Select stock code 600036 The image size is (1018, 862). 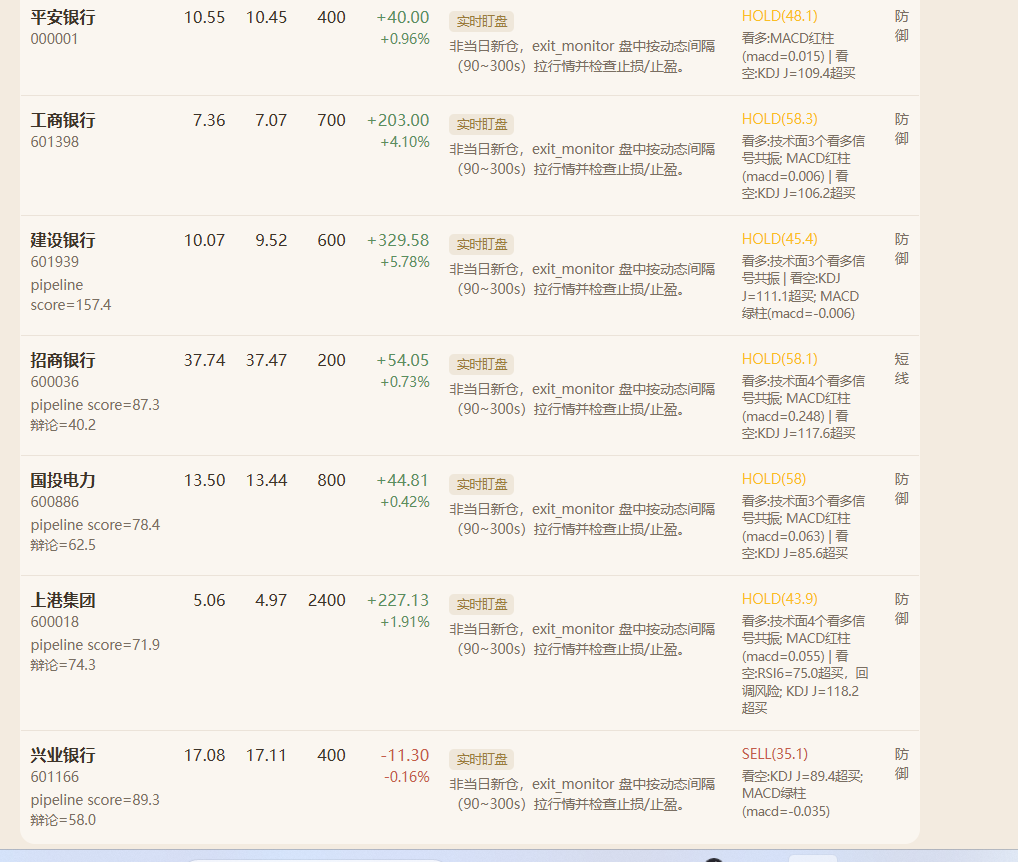coord(55,382)
